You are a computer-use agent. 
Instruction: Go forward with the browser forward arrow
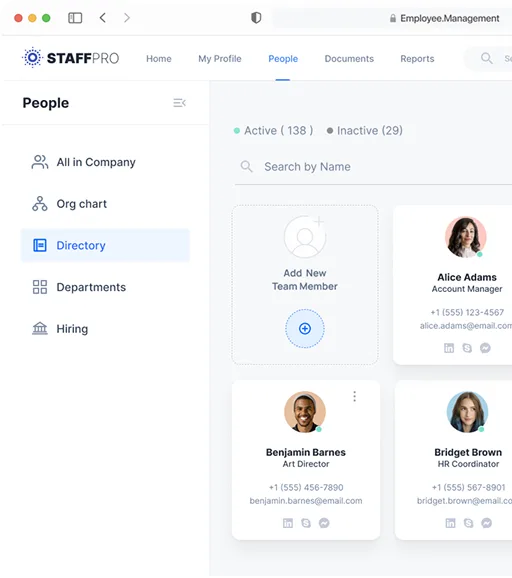127,18
